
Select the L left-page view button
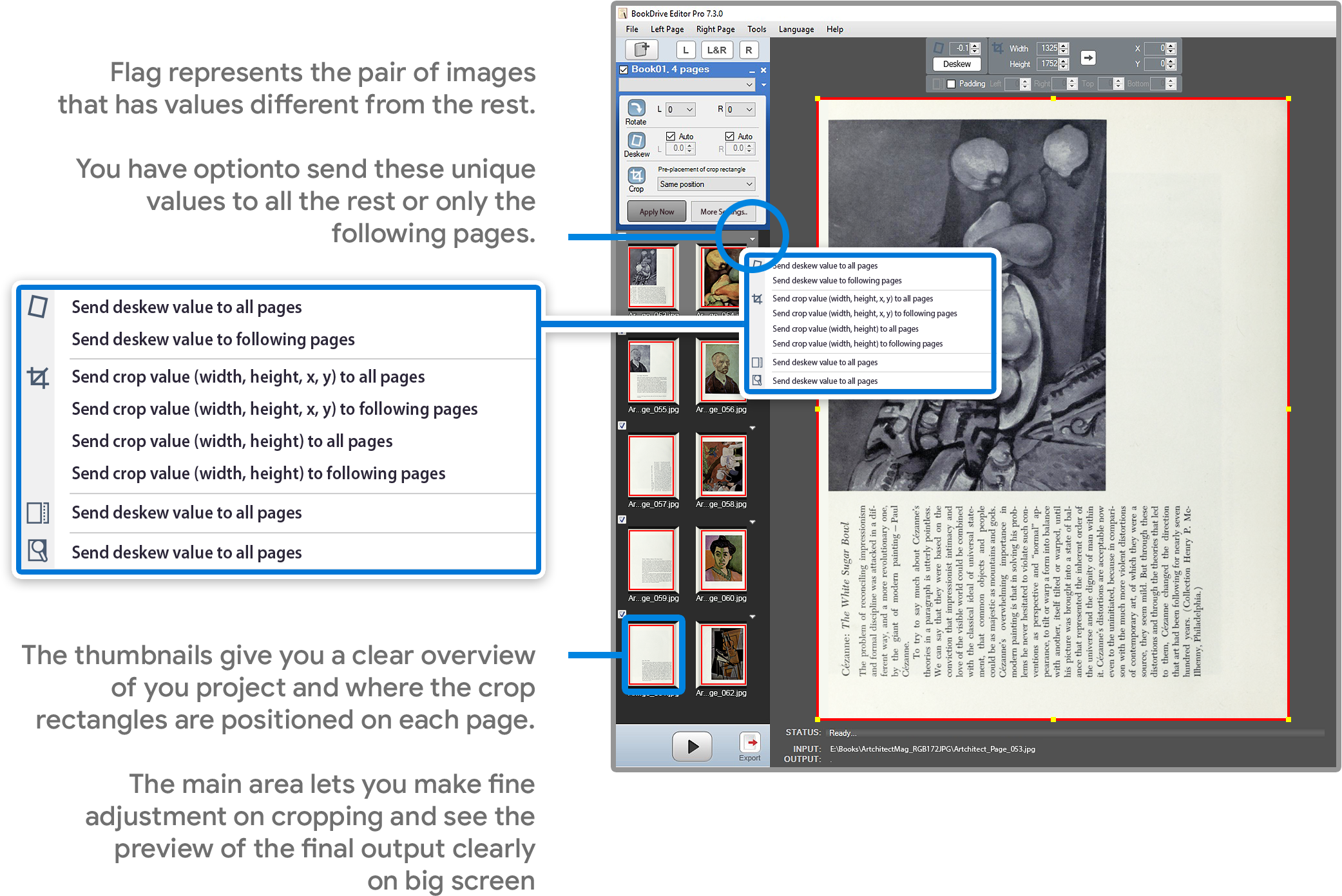click(685, 50)
